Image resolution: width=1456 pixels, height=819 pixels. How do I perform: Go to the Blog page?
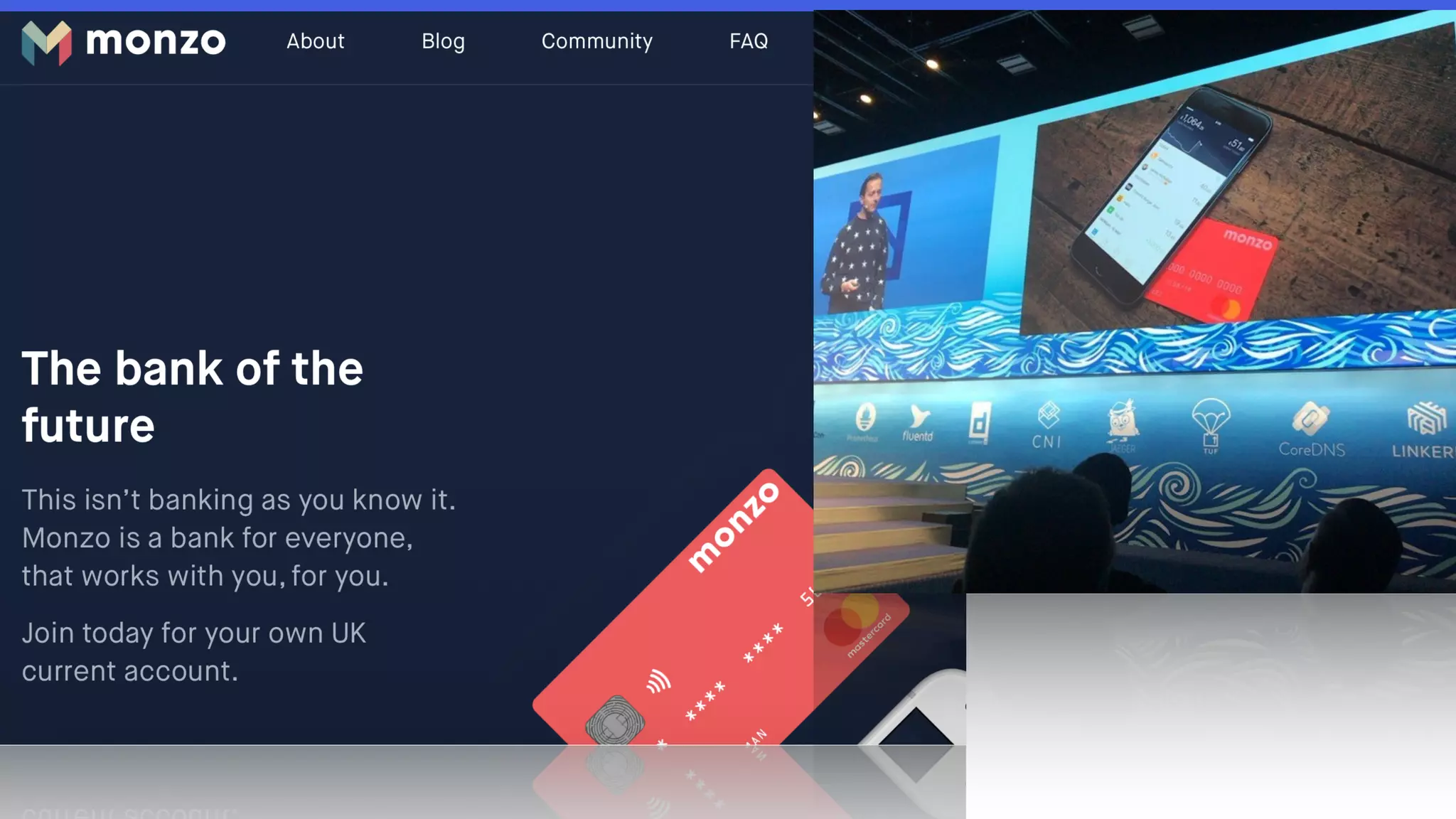[x=443, y=41]
